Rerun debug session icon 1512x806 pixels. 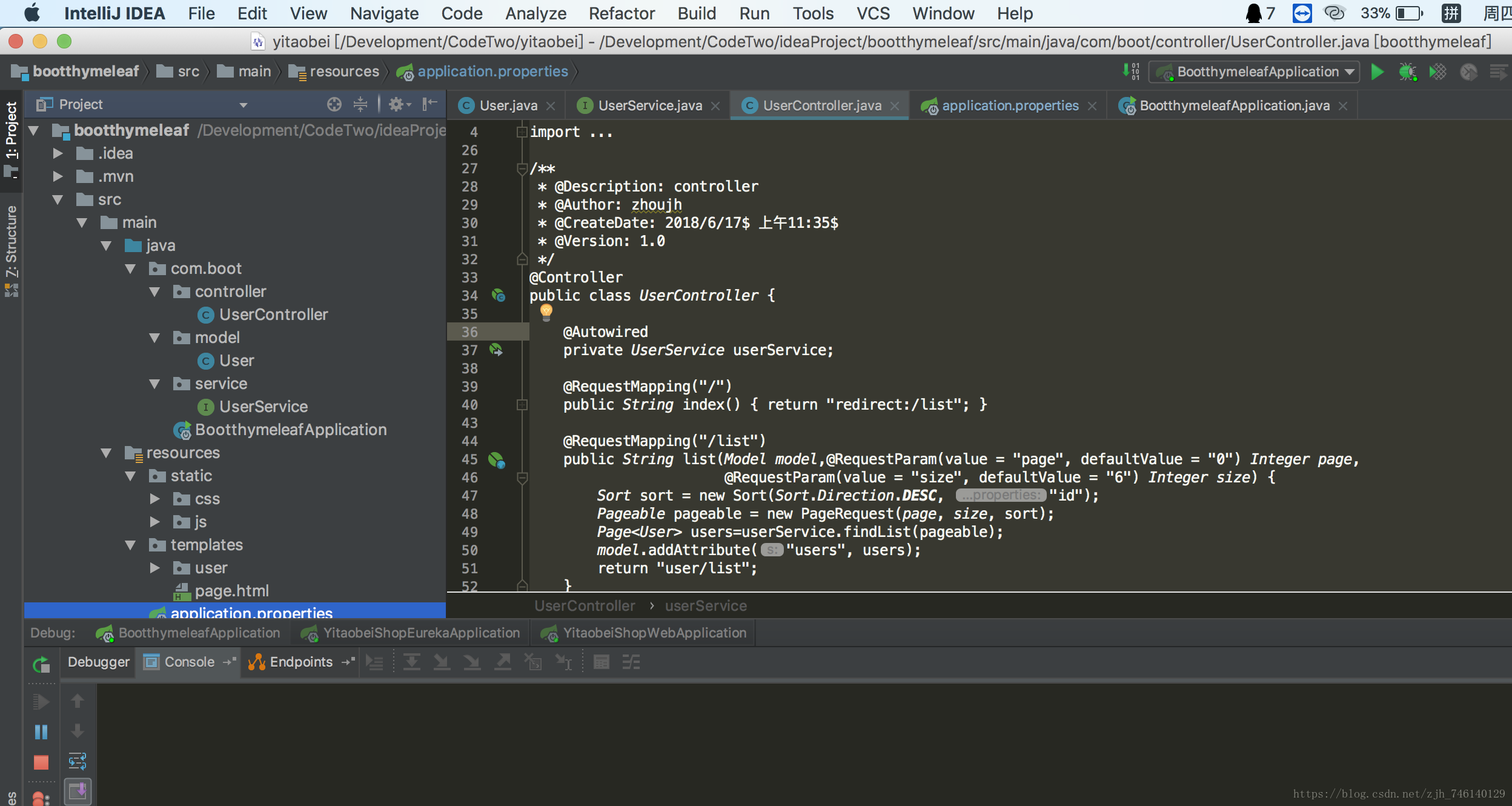pyautogui.click(x=41, y=665)
